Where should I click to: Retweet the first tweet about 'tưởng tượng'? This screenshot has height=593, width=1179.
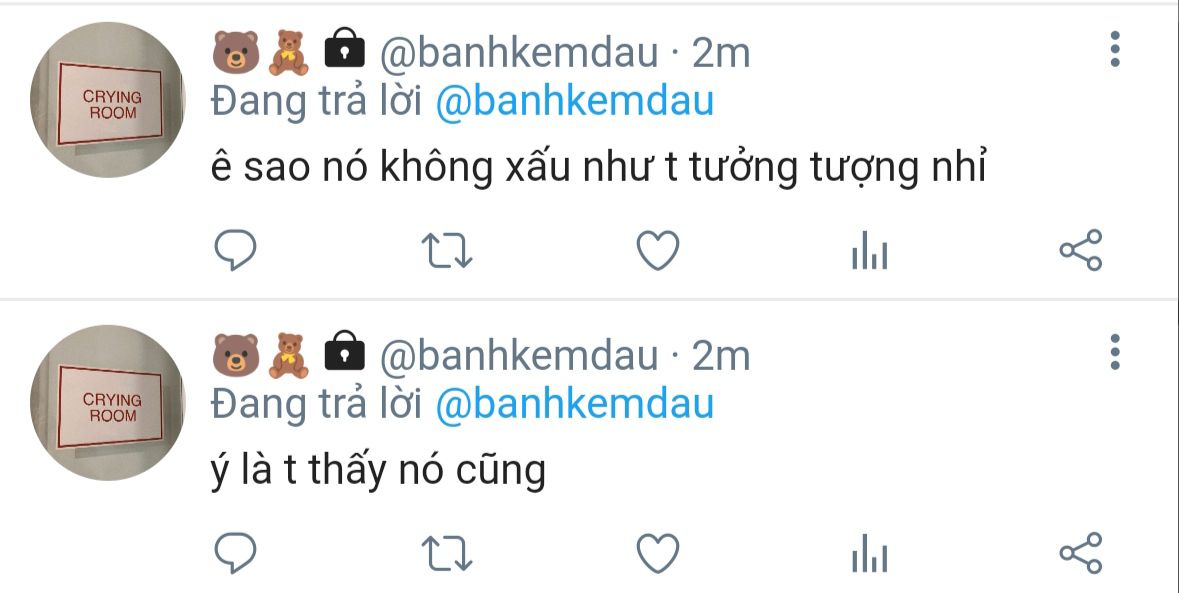pos(447,250)
